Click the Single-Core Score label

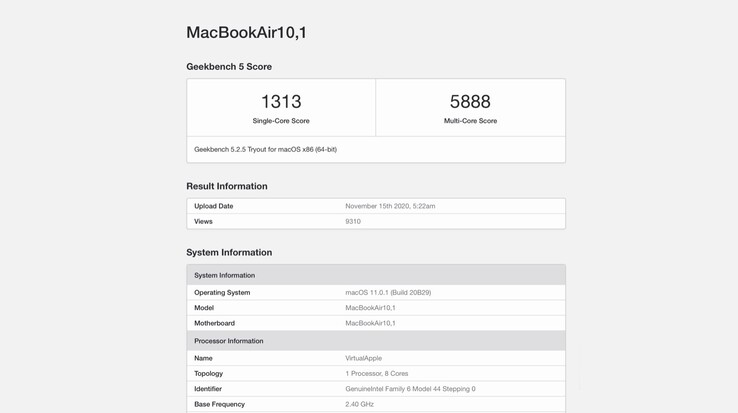(281, 121)
